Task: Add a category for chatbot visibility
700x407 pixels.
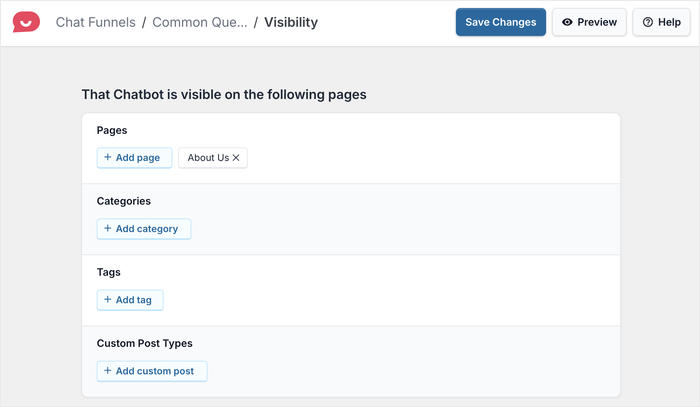Action: coord(144,229)
